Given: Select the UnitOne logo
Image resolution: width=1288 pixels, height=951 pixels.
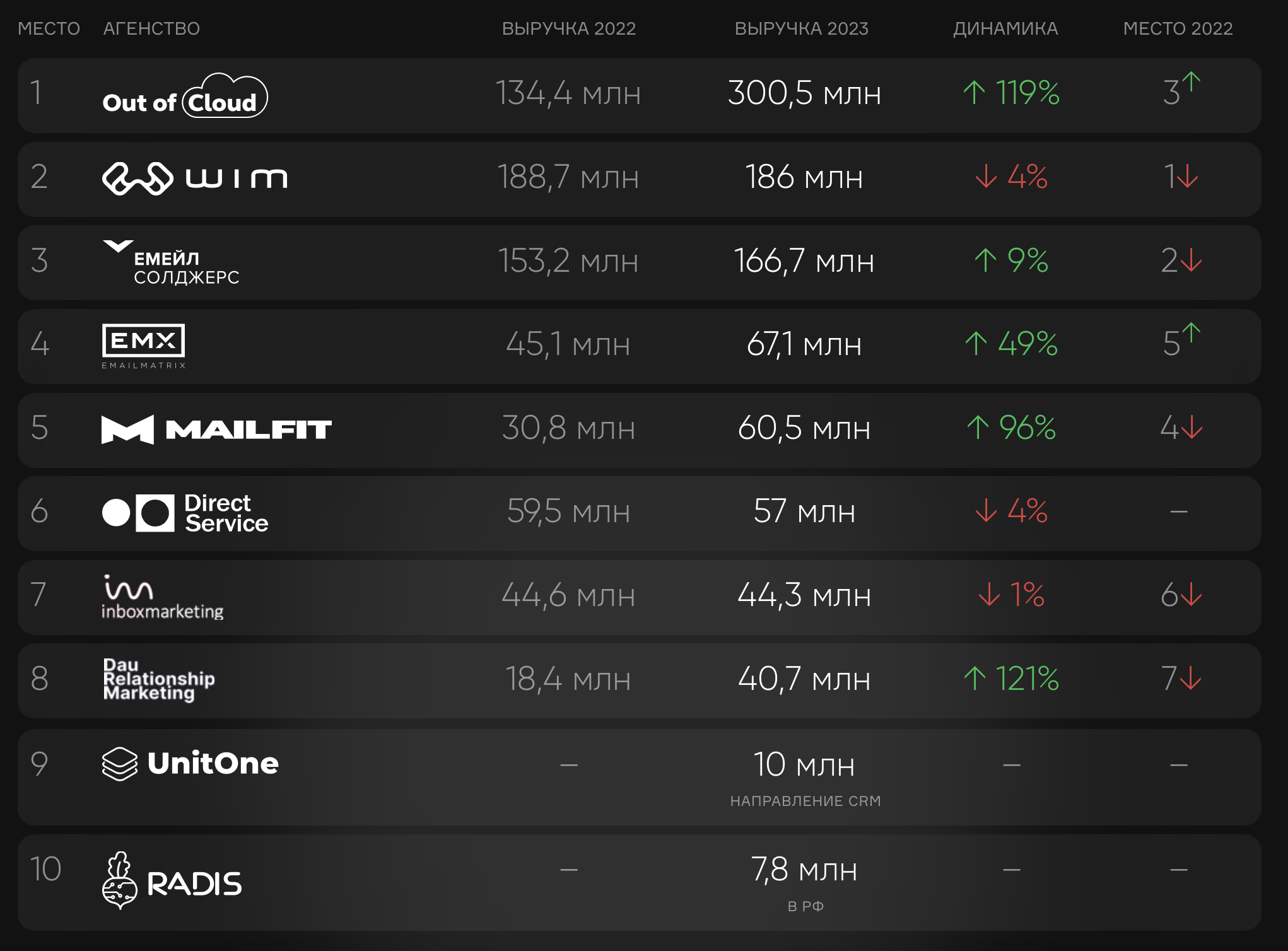Looking at the screenshot, I should click(x=190, y=764).
